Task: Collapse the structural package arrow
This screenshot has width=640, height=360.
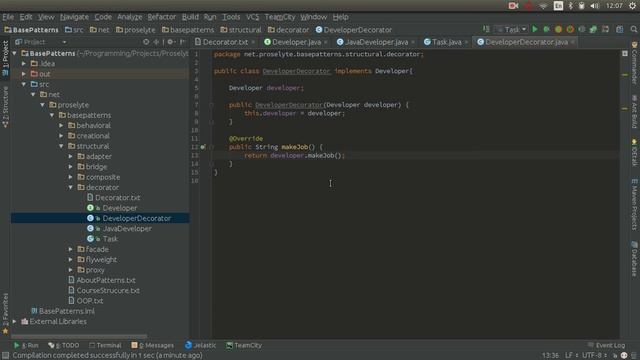Action: [61, 146]
